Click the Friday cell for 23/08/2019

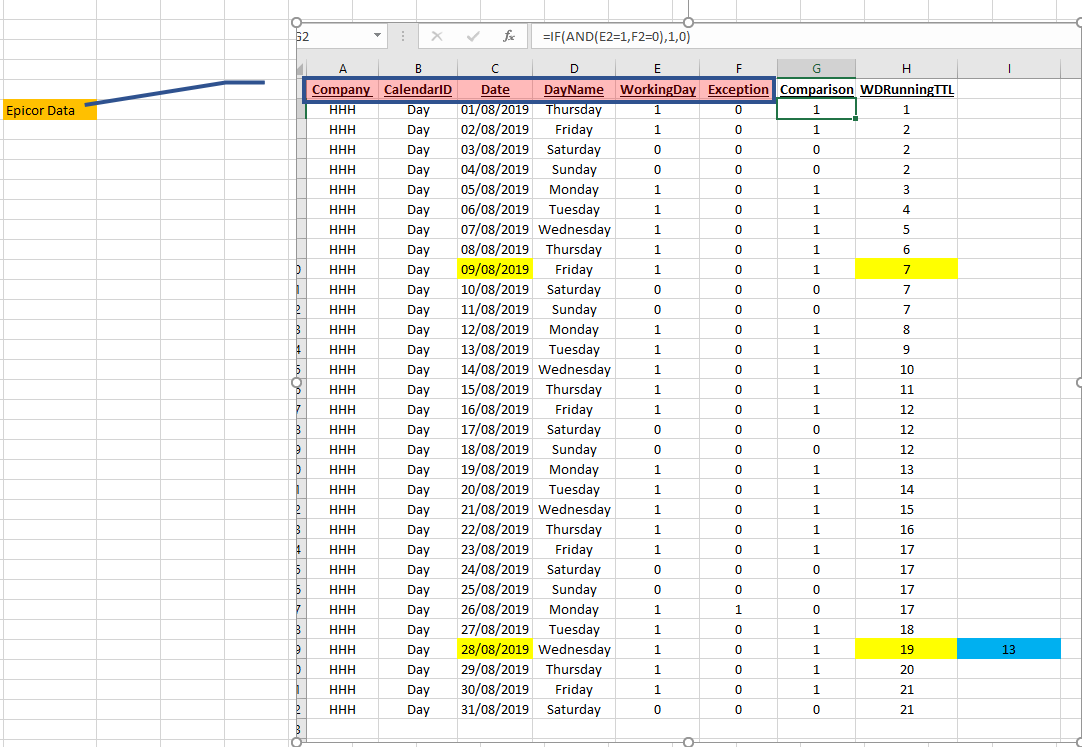click(x=574, y=549)
